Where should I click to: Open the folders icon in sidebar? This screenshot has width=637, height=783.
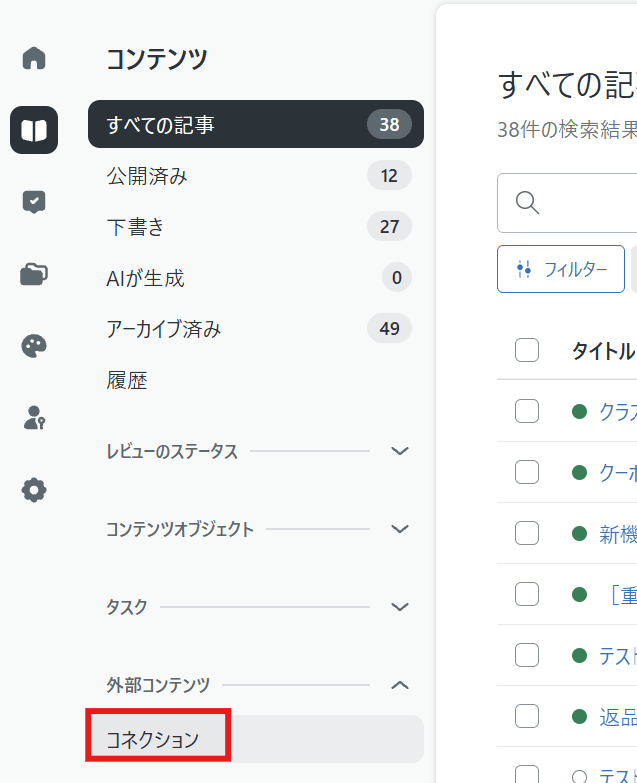34,274
